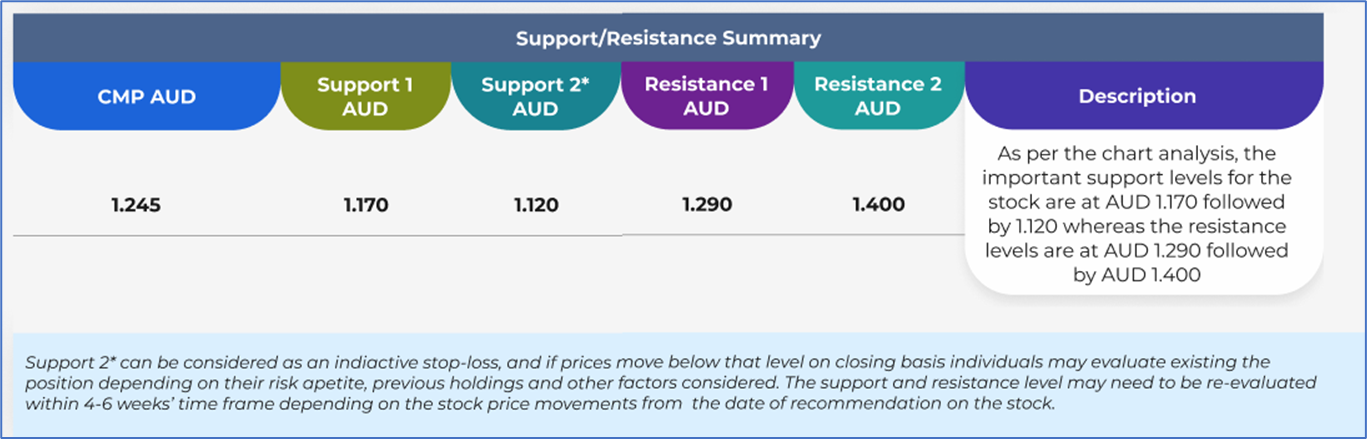Viewport: 1367px width, 439px height.
Task: Click the Support/Resistance Summary title bar
Action: 668,38
